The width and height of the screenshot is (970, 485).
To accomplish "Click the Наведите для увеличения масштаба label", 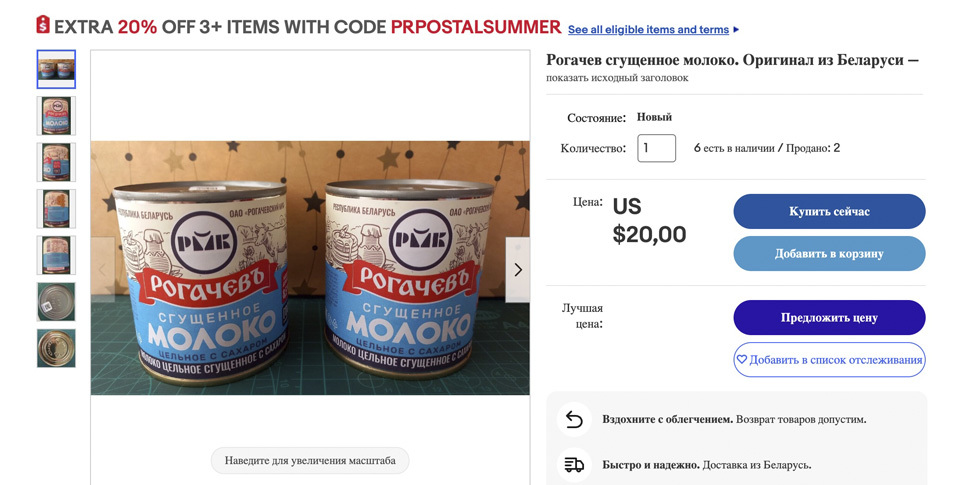I will 310,461.
